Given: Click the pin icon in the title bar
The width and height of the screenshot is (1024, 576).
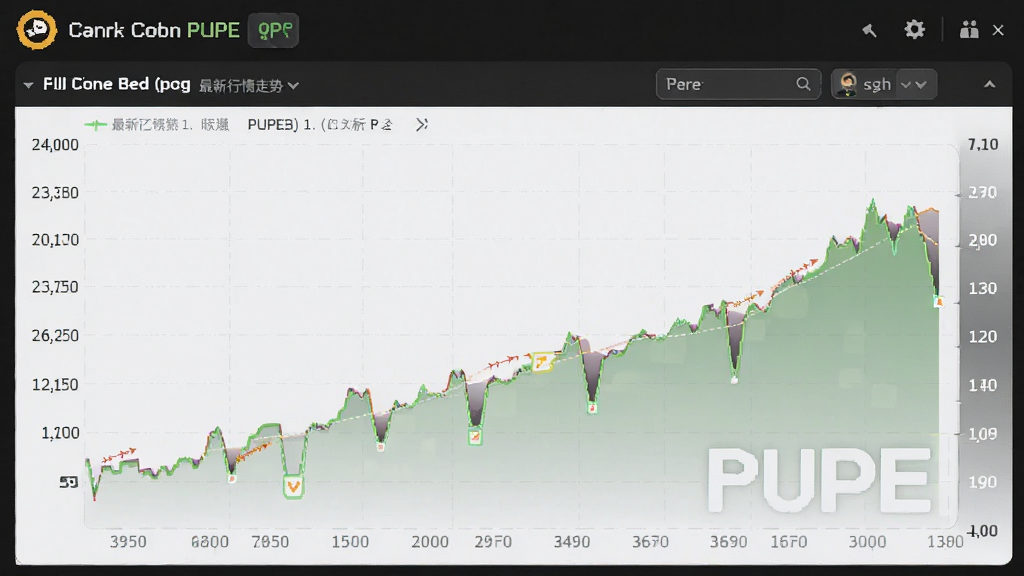Looking at the screenshot, I should 869,30.
